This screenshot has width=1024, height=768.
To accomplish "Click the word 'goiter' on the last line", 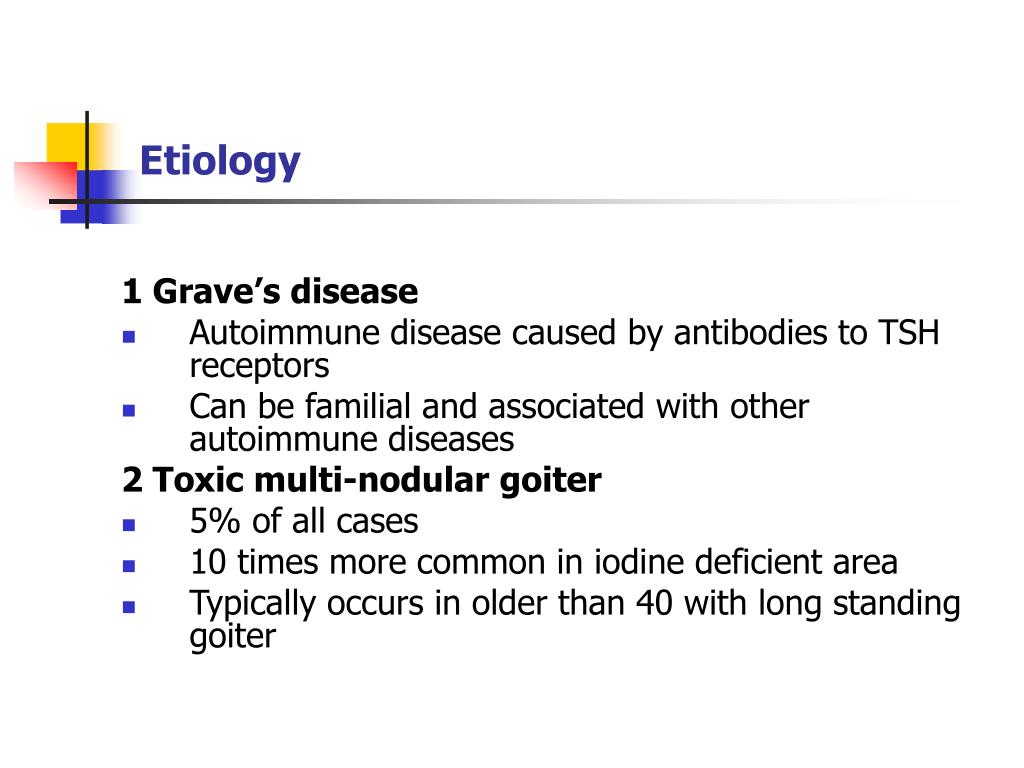I will 233,637.
